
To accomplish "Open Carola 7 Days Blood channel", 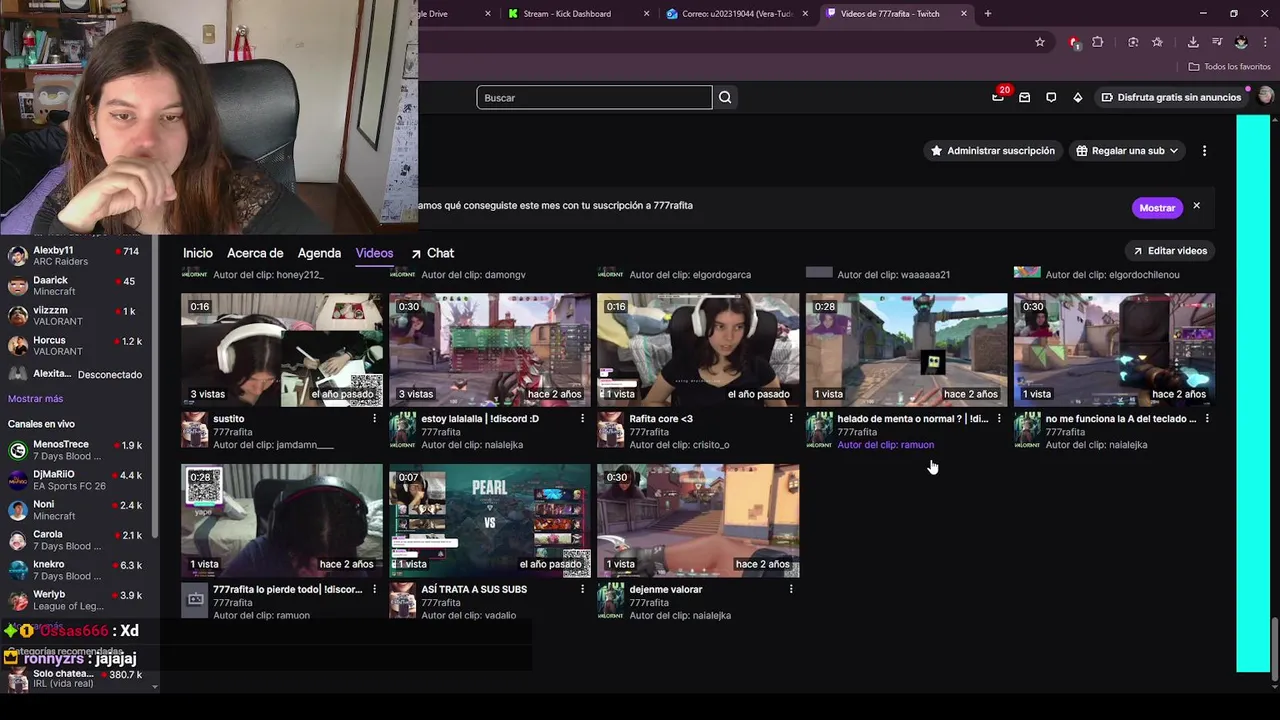I will pos(75,540).
